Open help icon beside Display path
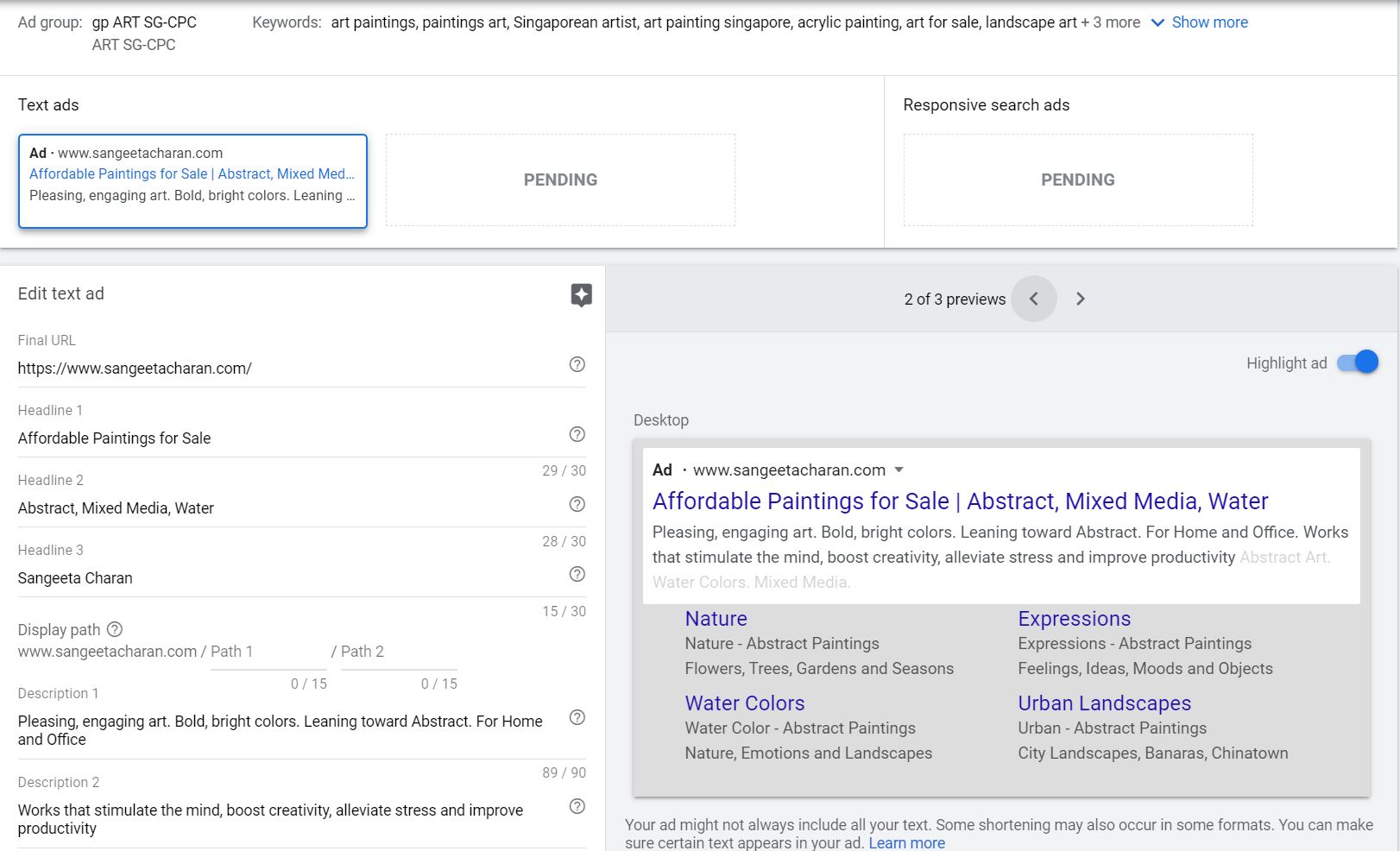The image size is (1400, 851). point(115,629)
